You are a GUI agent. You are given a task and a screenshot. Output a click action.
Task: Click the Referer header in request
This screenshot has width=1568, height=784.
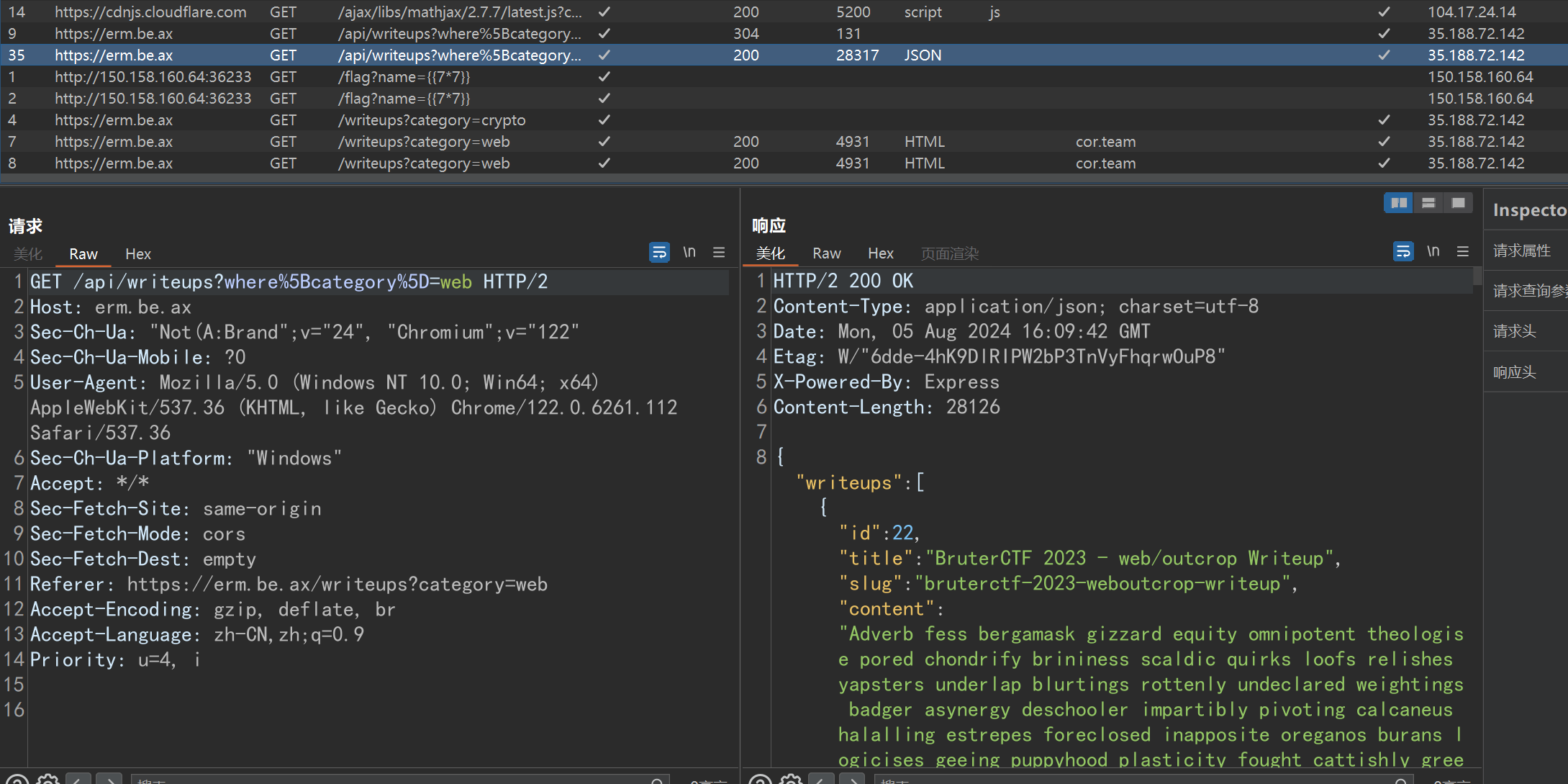point(289,584)
